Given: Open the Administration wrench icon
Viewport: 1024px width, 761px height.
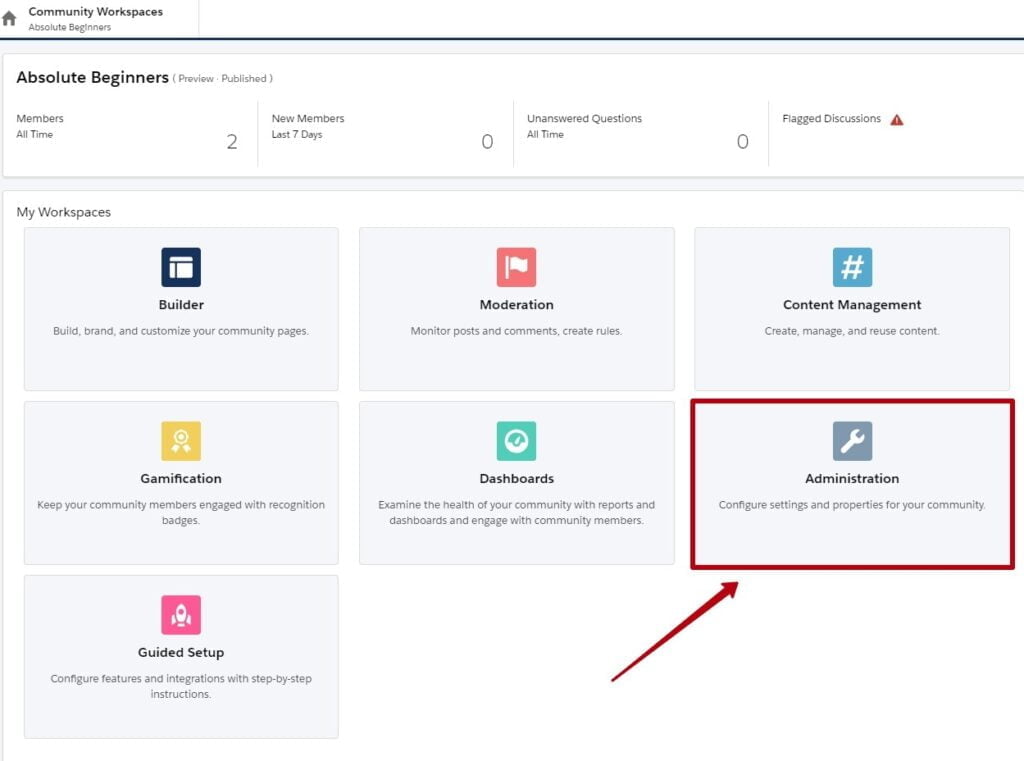Looking at the screenshot, I should (852, 440).
